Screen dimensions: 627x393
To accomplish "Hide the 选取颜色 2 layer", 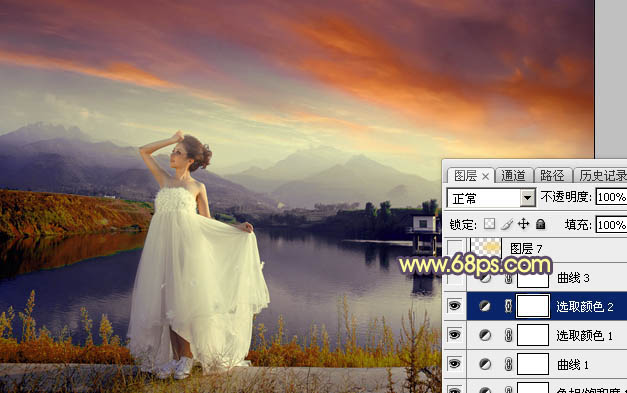I will coord(455,306).
